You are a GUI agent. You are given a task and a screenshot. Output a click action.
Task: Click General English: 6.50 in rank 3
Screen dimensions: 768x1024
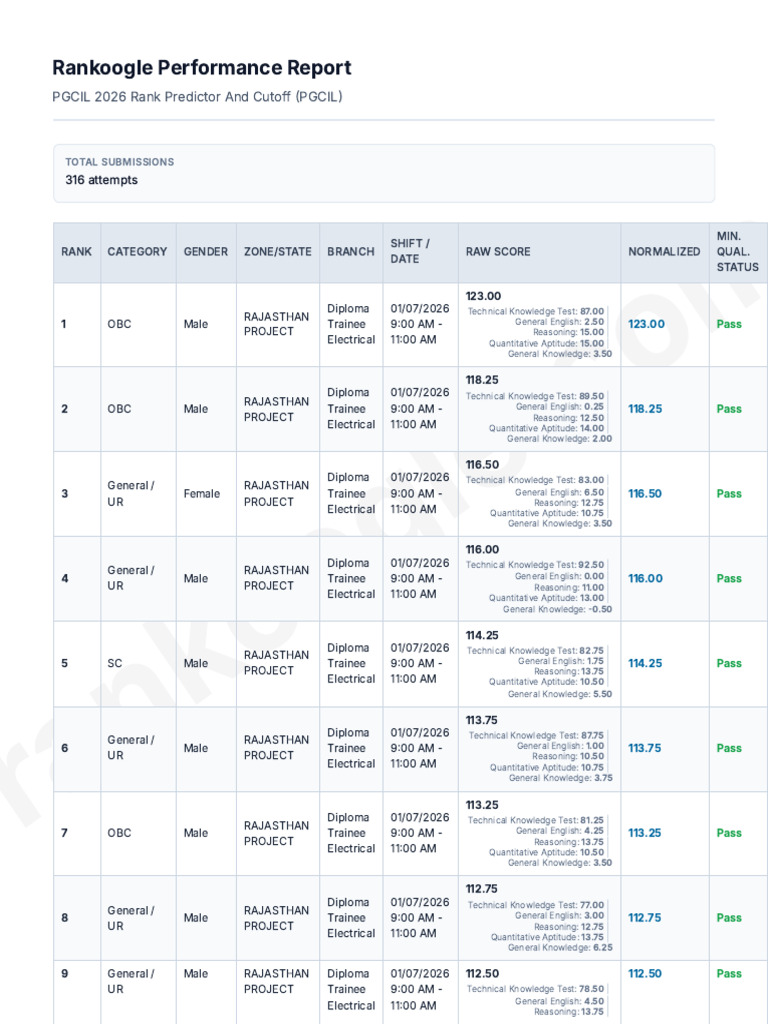(560, 492)
